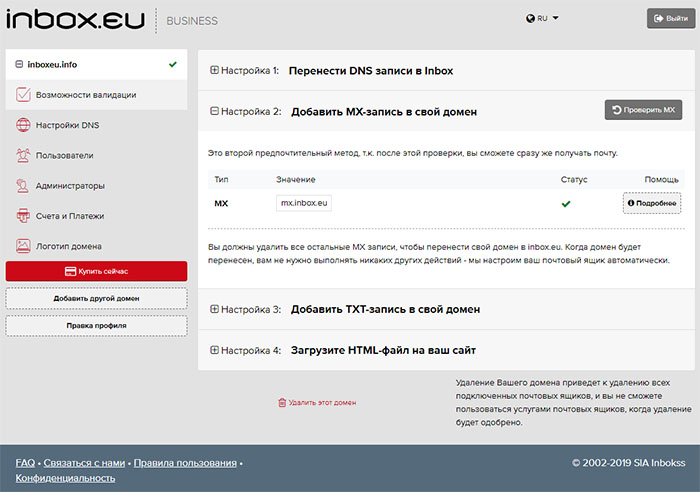The width and height of the screenshot is (700, 492).
Task: Click Добавить другой домен button
Action: (96, 298)
